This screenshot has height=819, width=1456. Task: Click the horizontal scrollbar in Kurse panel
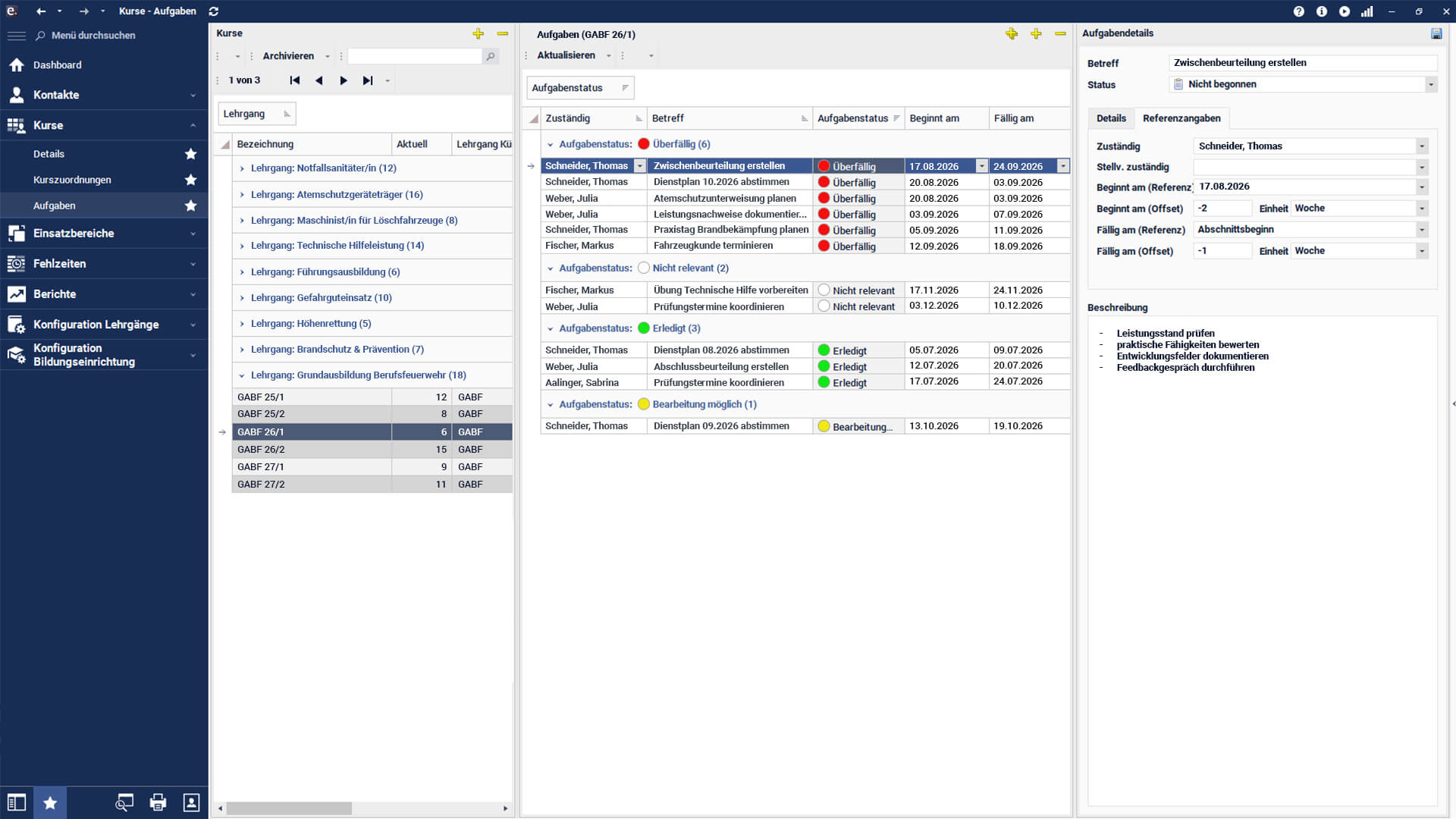[289, 808]
